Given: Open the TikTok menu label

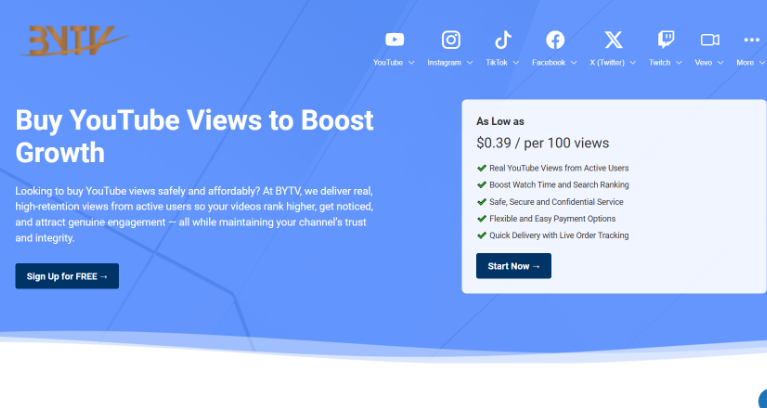Looking at the screenshot, I should pos(496,63).
